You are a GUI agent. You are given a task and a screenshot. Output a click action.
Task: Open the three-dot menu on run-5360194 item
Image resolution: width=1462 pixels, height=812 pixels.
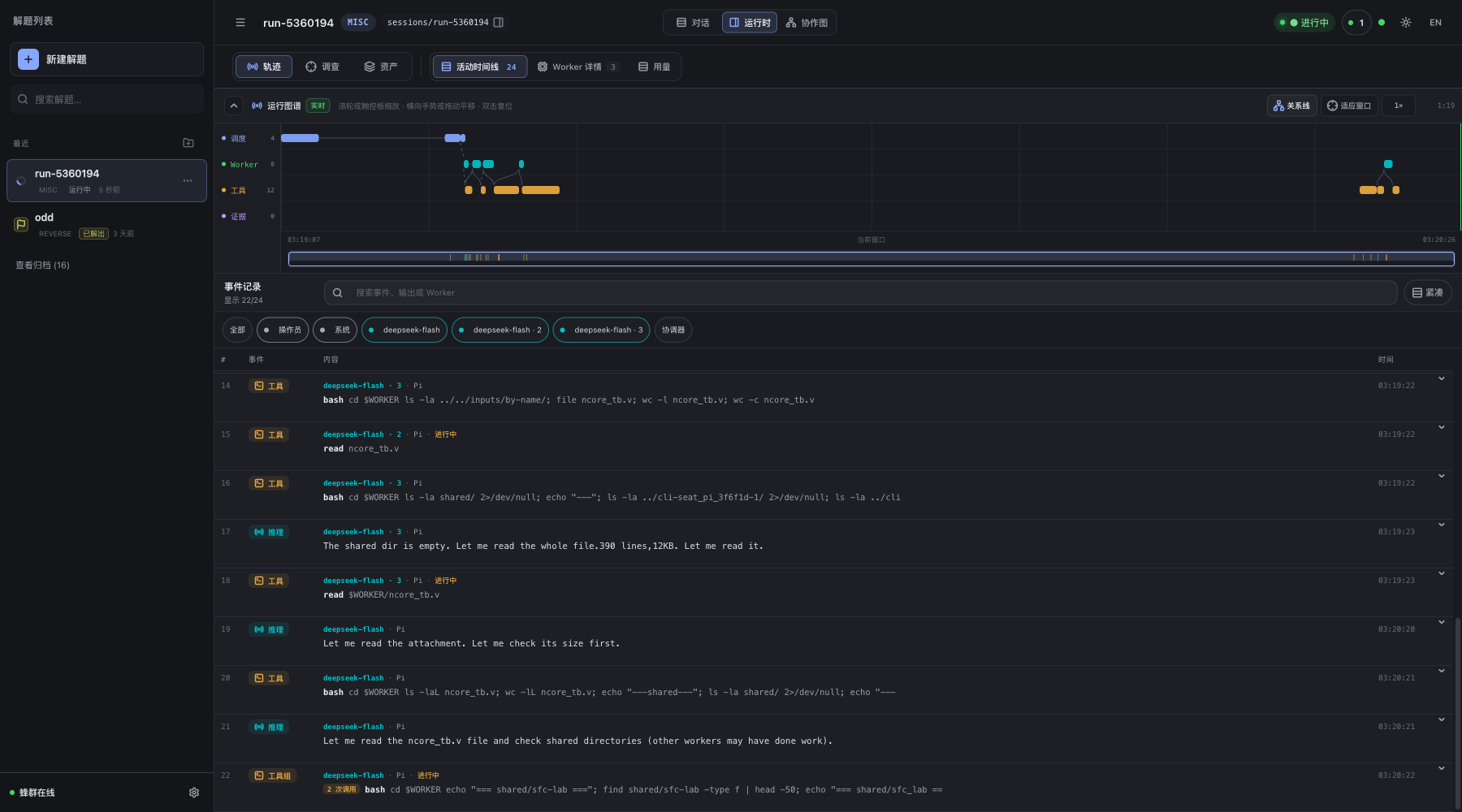tap(188, 181)
